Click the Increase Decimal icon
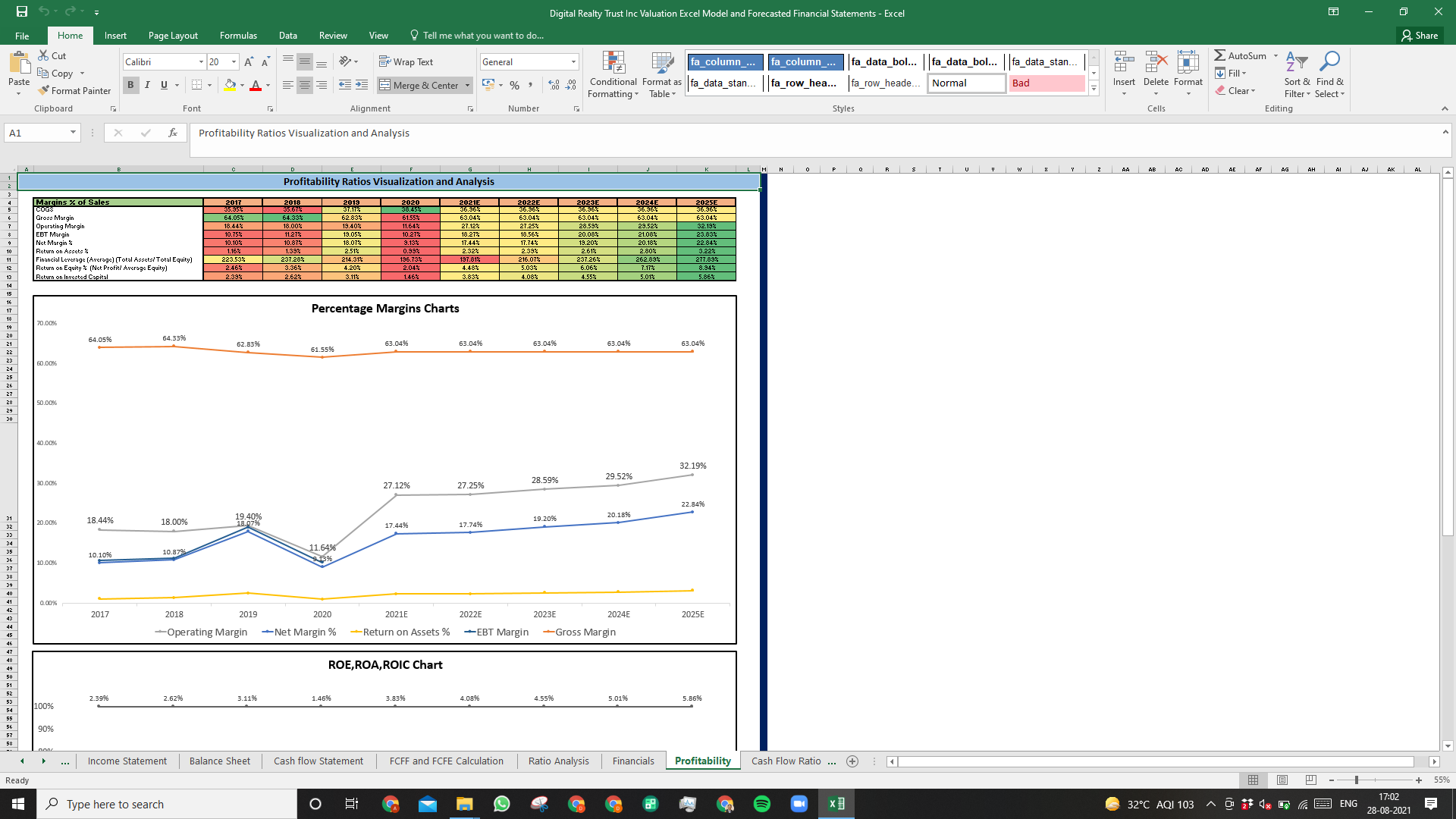 [554, 85]
